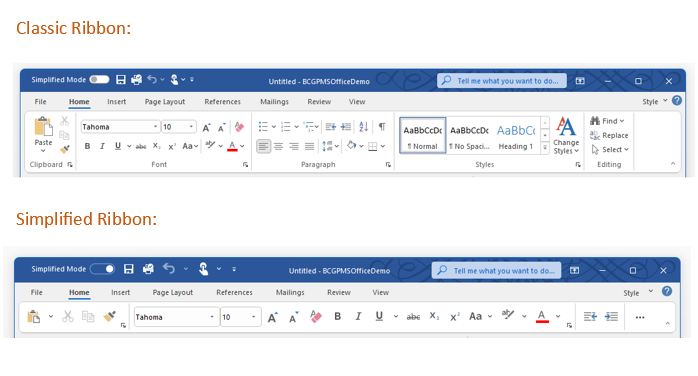This screenshot has height=376, width=698.
Task: Click Shading paint bucket in Classic Ribbon
Action: point(352,146)
